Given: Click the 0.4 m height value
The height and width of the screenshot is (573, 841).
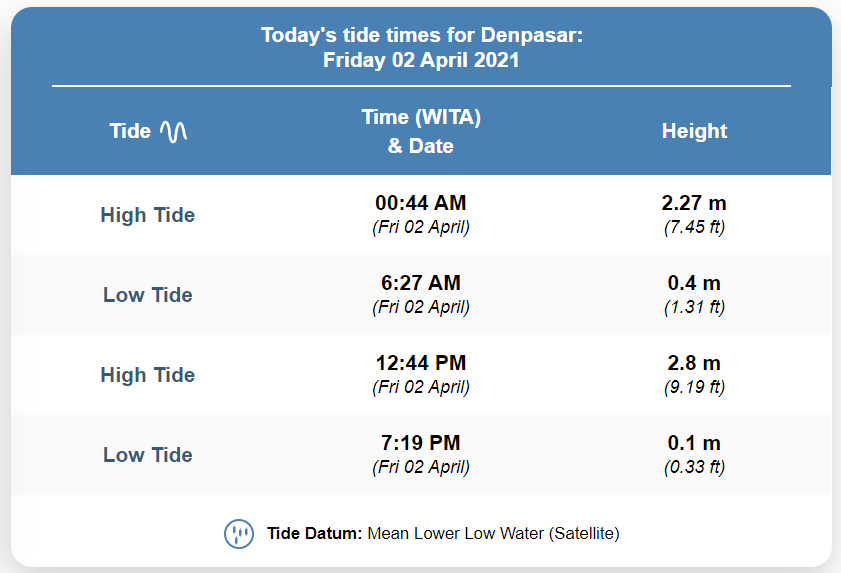Looking at the screenshot, I should [x=694, y=283].
